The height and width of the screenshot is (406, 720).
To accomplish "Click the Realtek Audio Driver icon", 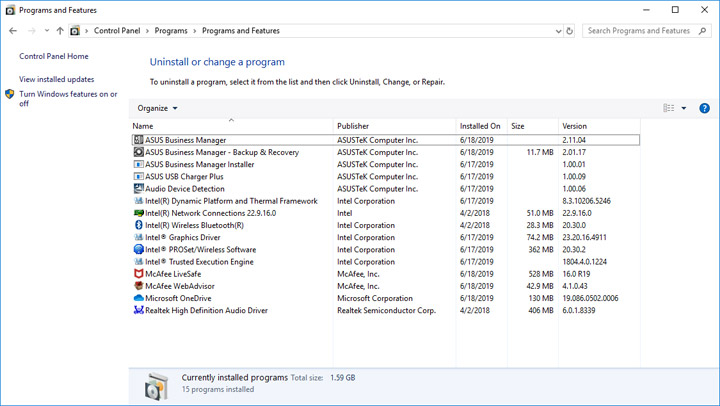I will tap(138, 310).
